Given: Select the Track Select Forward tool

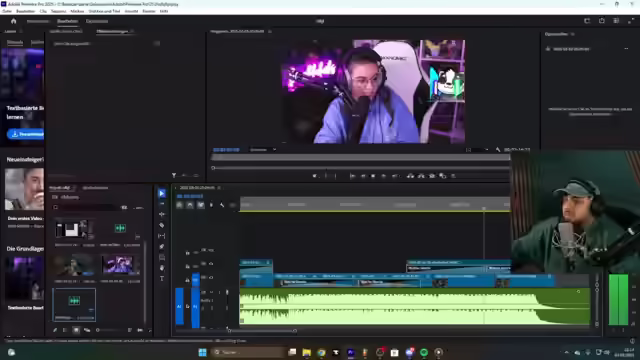Looking at the screenshot, I should (x=162, y=204).
